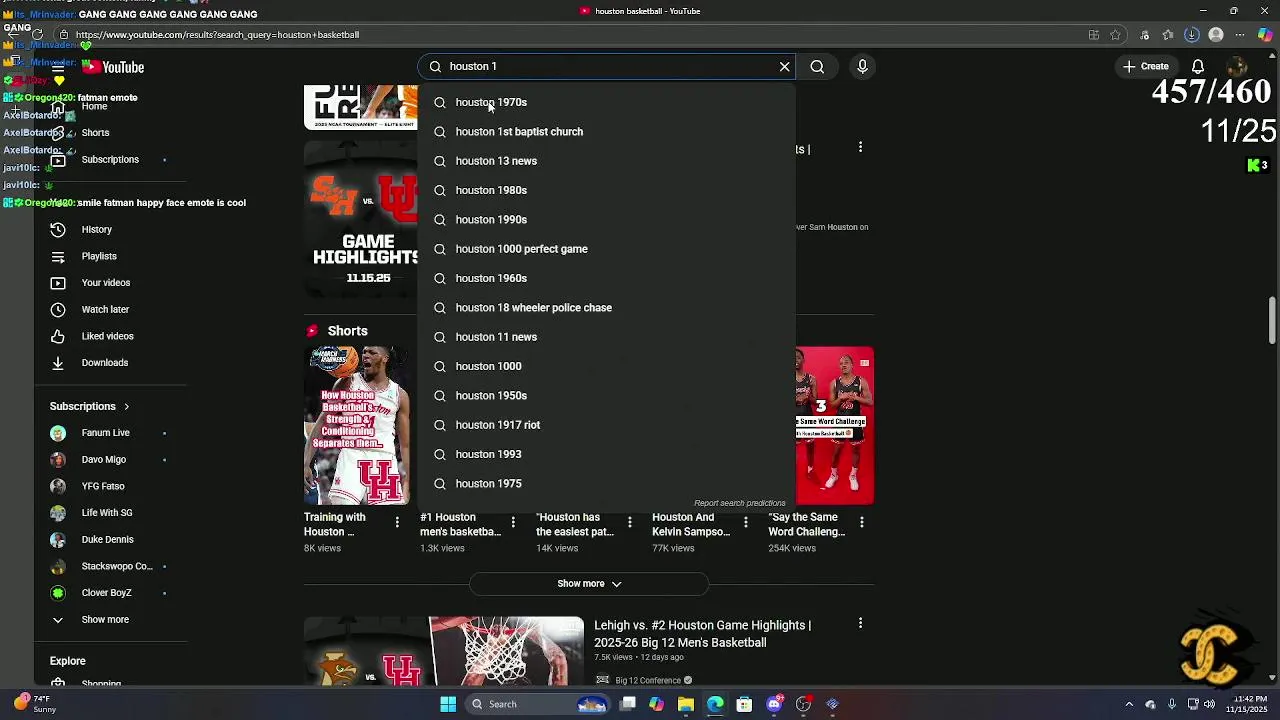Select suggestion houston 13 news
The image size is (1280, 720).
pos(606,161)
